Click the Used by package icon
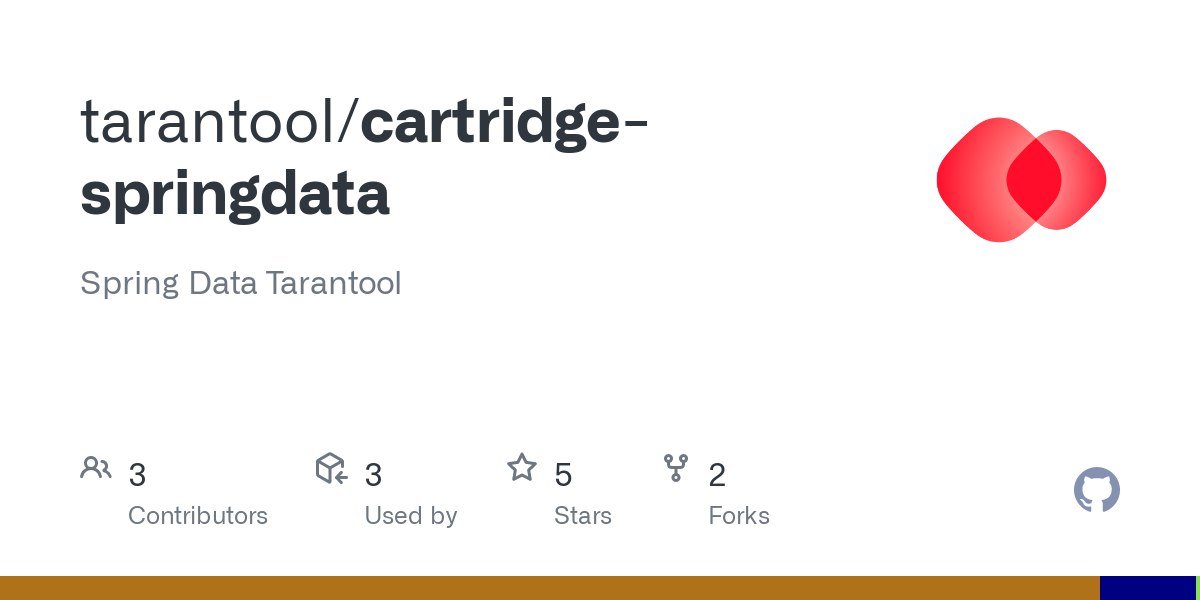 coord(331,468)
